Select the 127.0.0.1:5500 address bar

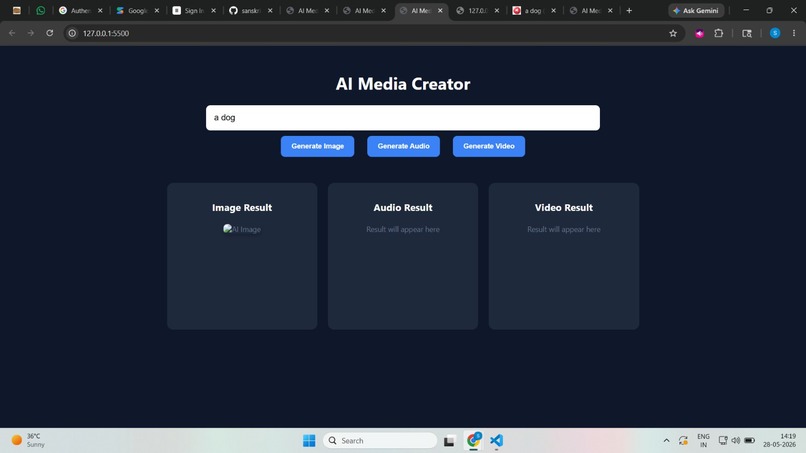coord(368,33)
